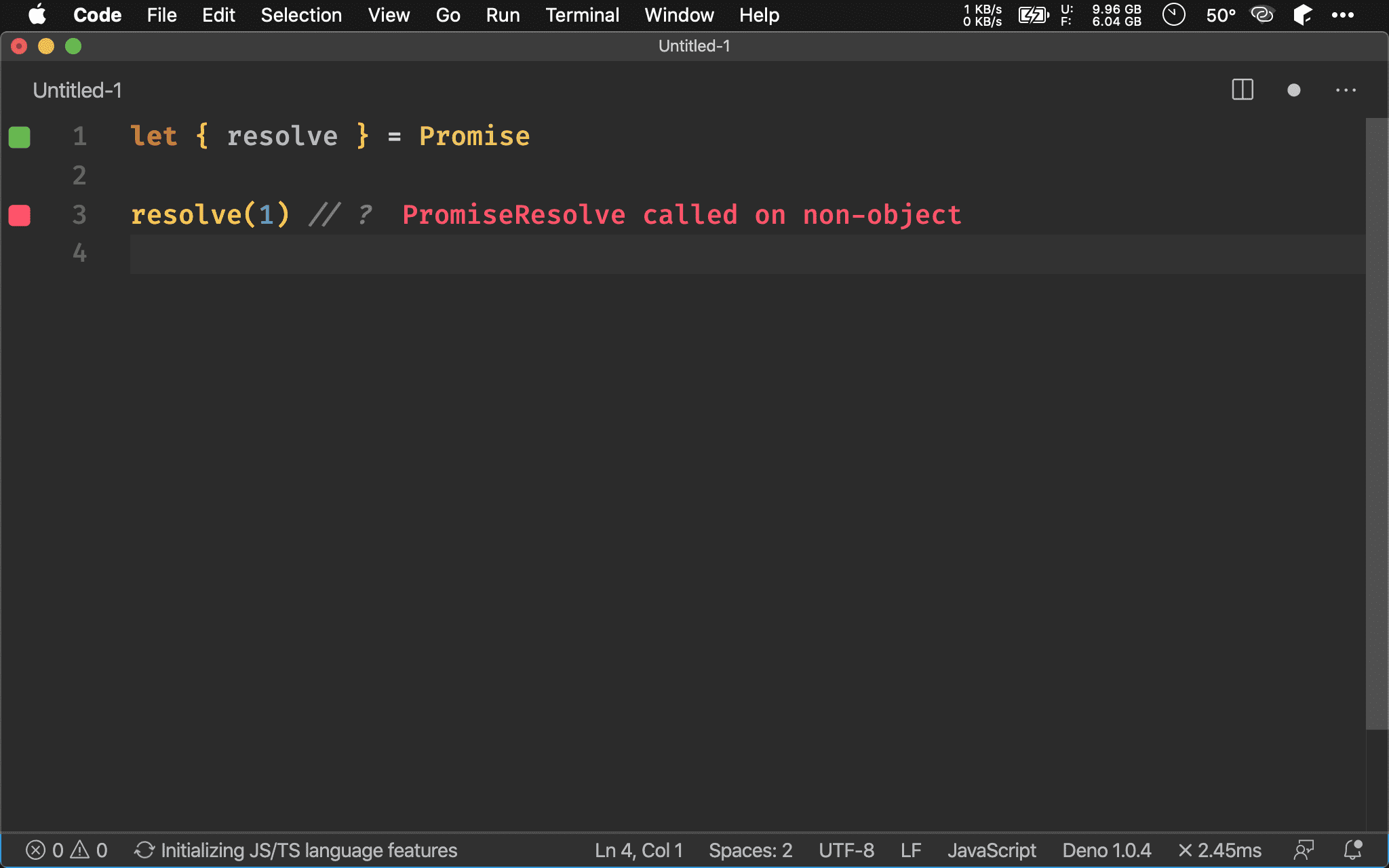Open the UTF-8 encoding selector
The width and height of the screenshot is (1389, 868).
pyautogui.click(x=846, y=850)
